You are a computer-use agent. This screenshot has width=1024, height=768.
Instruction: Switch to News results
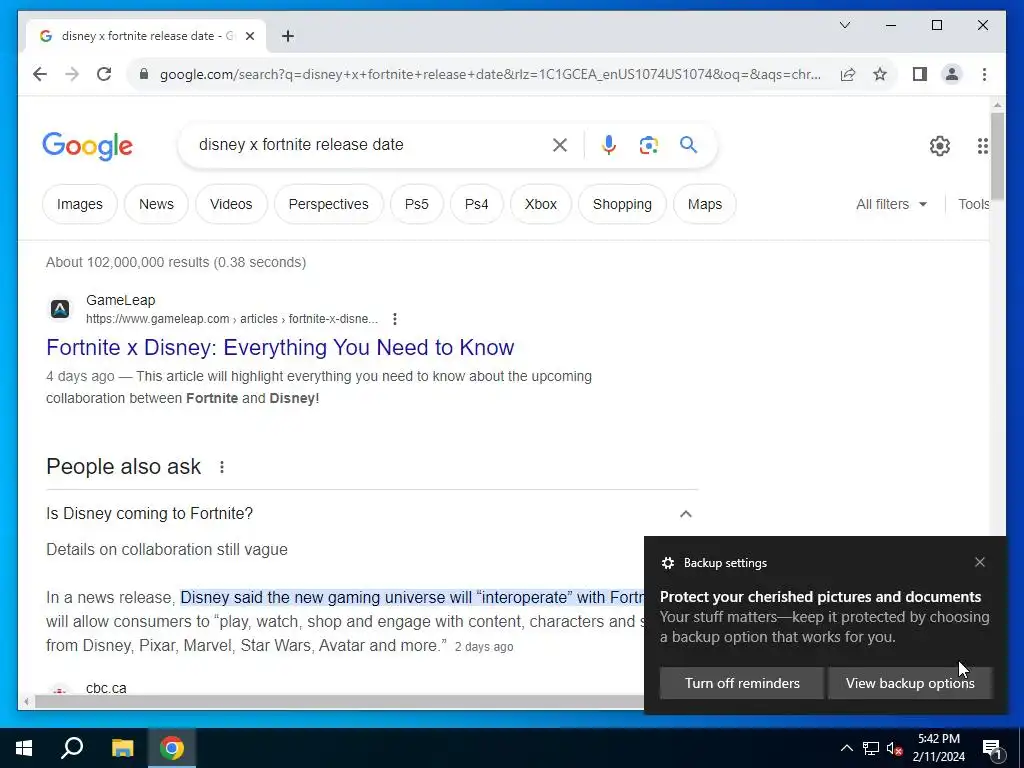pos(156,204)
